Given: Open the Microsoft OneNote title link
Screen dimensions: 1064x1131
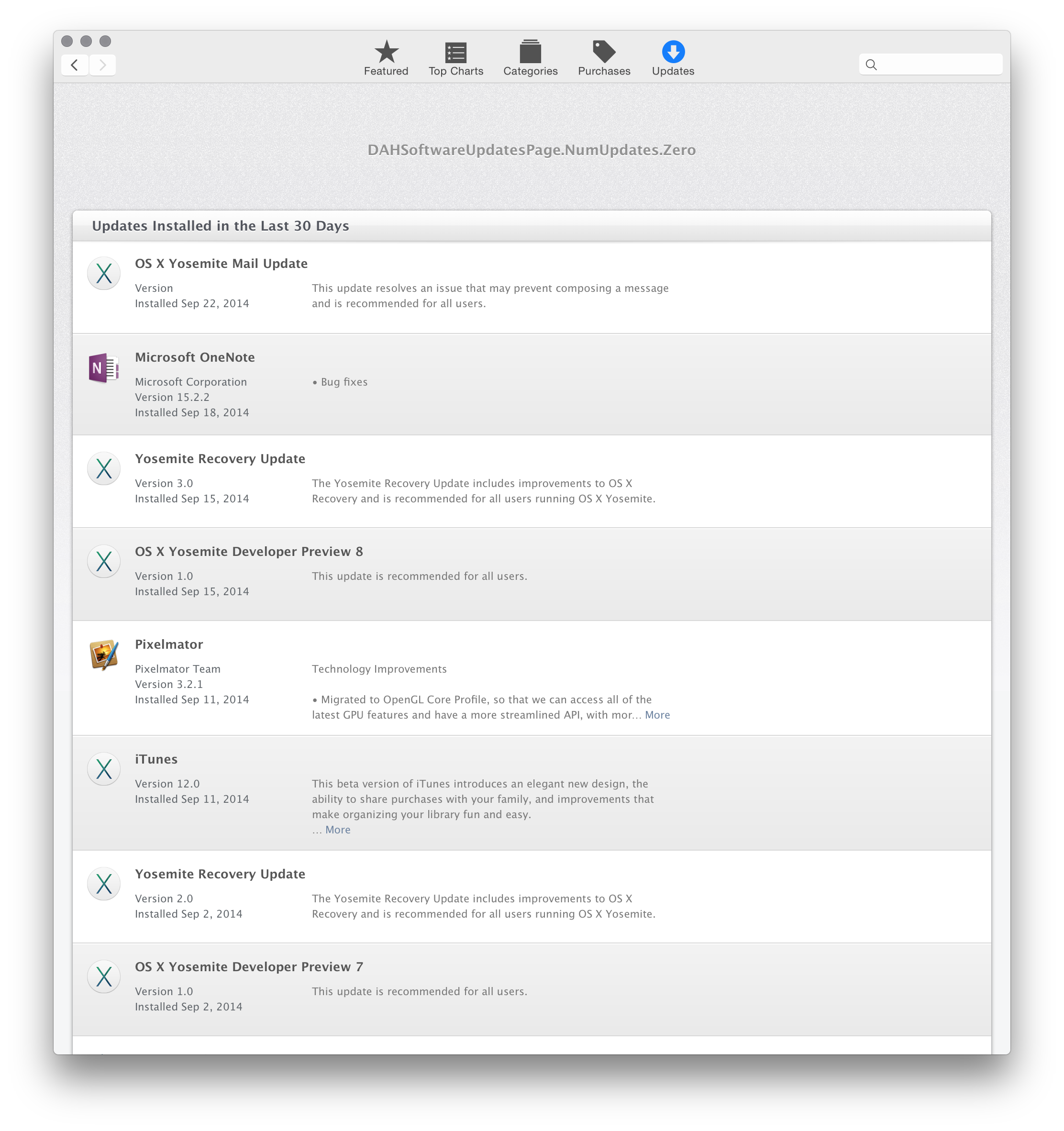Looking at the screenshot, I should 195,357.
